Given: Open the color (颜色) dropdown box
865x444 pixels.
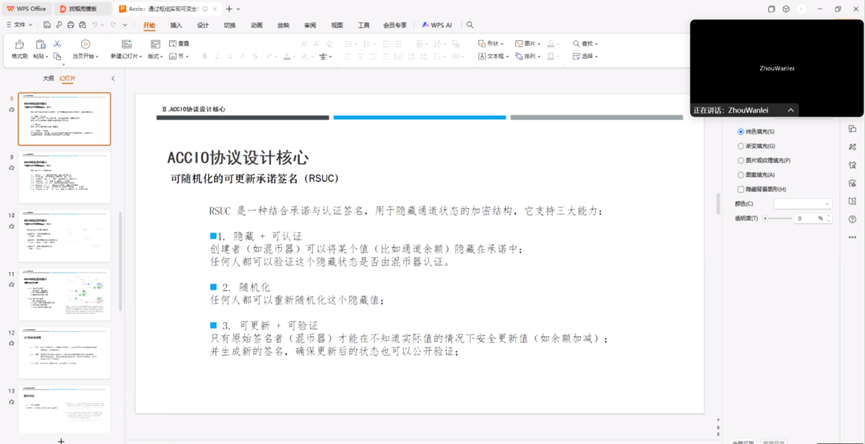Looking at the screenshot, I should [x=802, y=204].
